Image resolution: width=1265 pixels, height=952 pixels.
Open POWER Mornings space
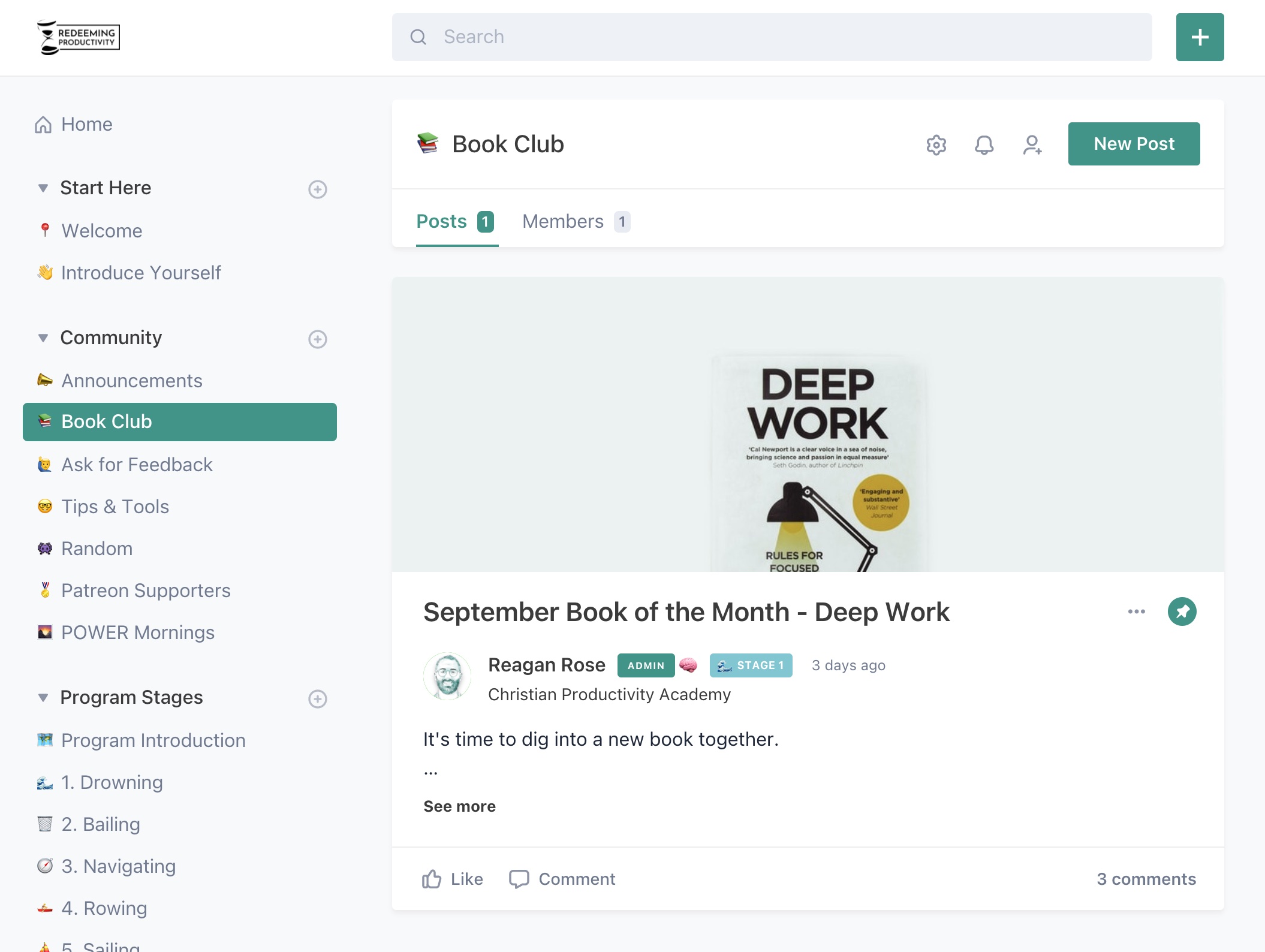(138, 632)
